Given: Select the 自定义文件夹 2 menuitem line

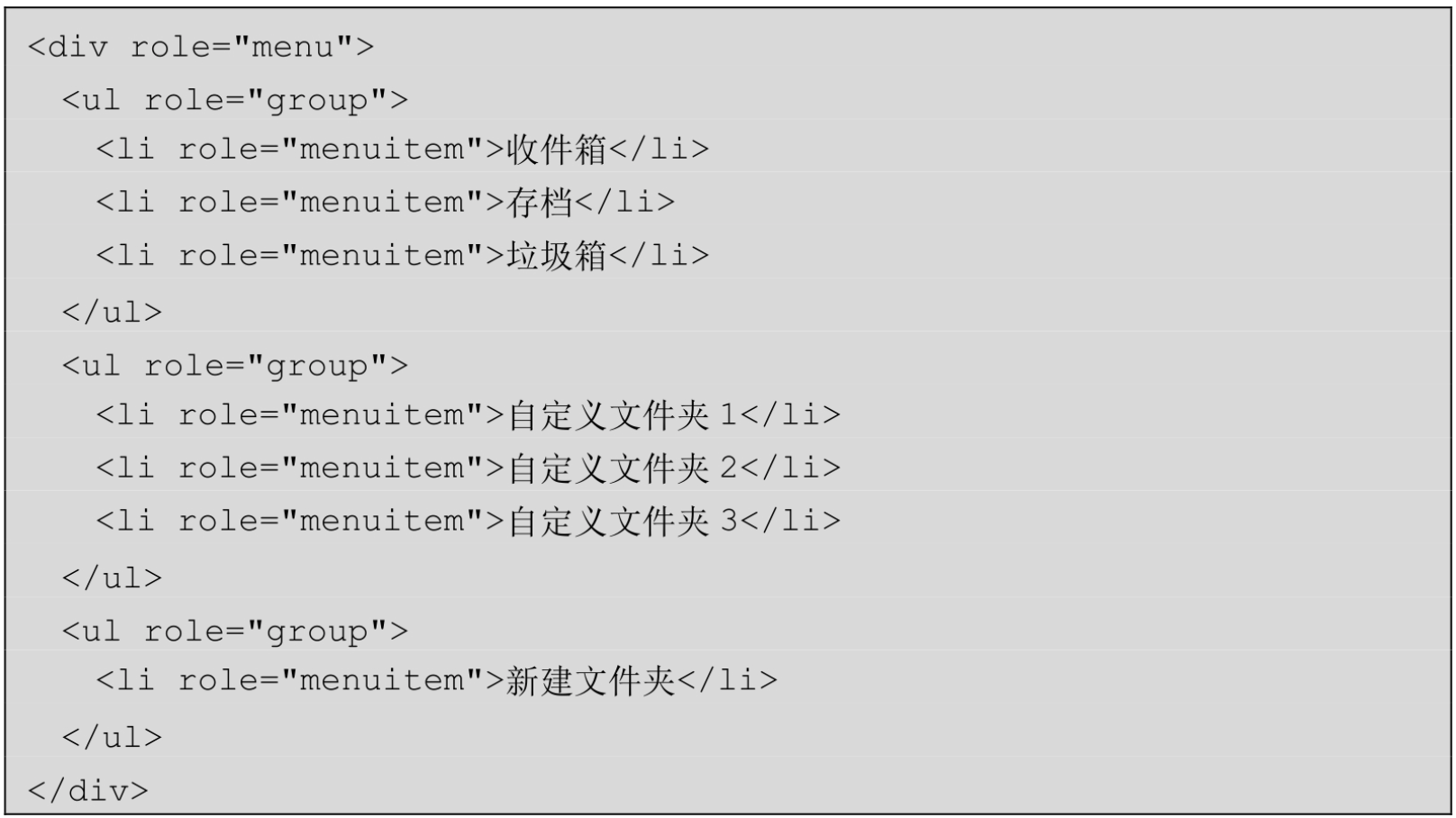Looking at the screenshot, I should pyautogui.click(x=469, y=468).
